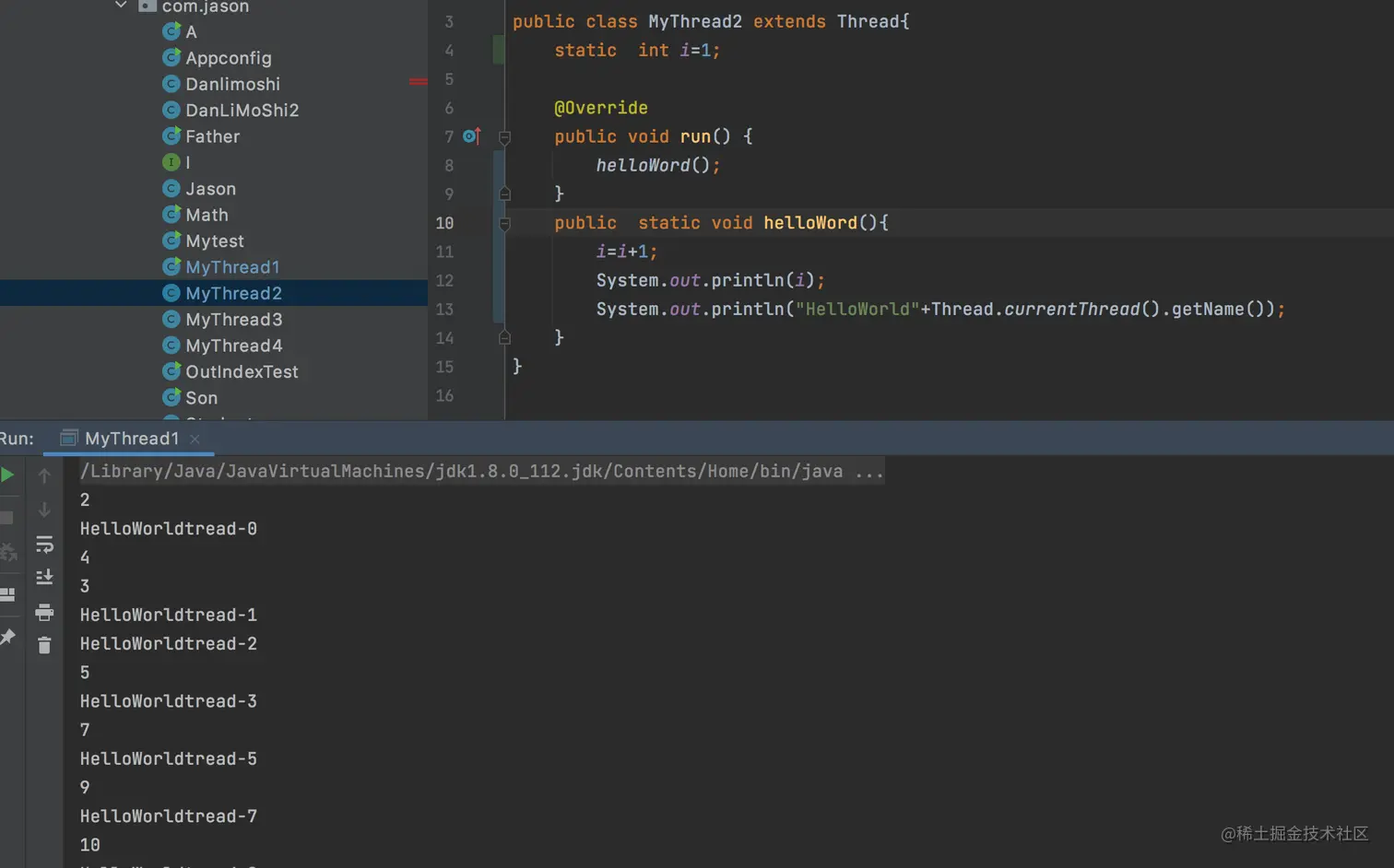Click the highlighted MyThread2 tree row
This screenshot has height=868, width=1394.
point(214,293)
